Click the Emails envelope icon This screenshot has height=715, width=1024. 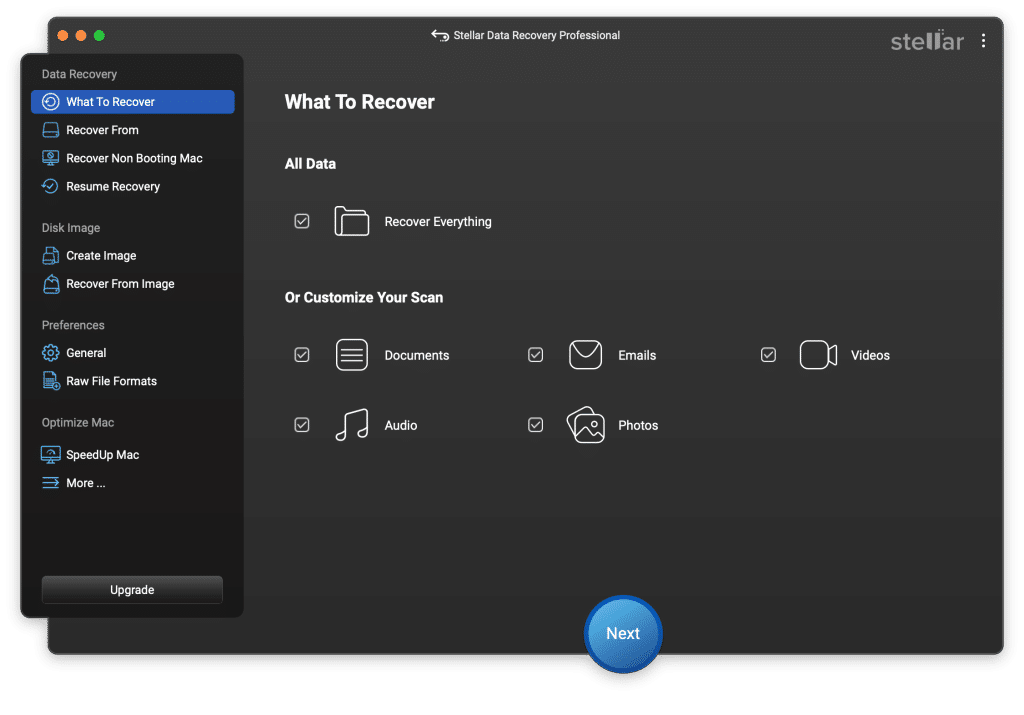point(585,355)
